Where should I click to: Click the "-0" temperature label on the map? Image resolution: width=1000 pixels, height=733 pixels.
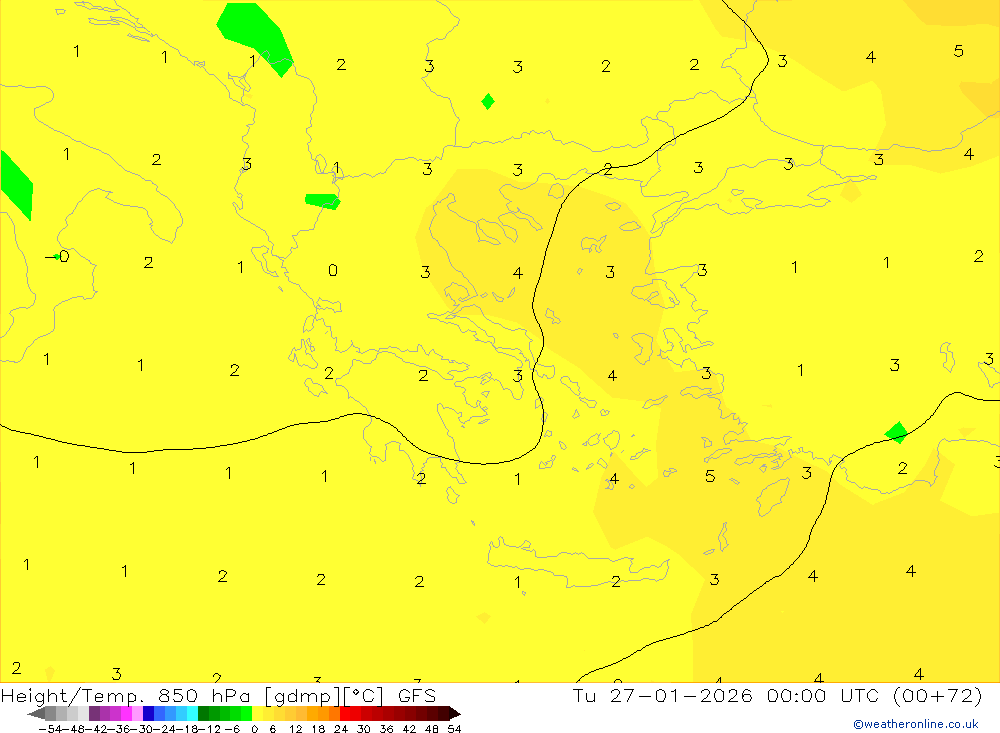pos(57,256)
